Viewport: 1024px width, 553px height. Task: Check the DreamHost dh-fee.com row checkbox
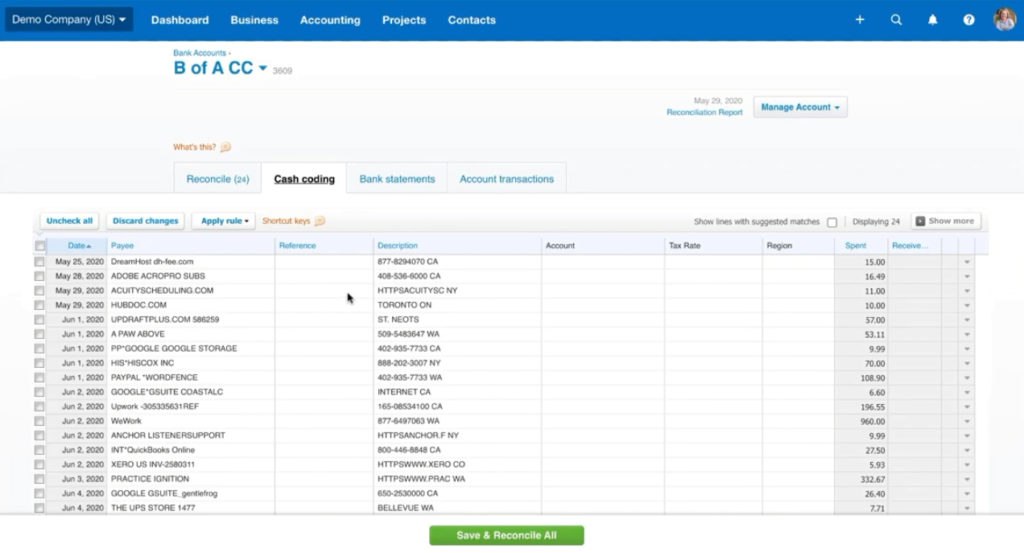click(x=40, y=262)
